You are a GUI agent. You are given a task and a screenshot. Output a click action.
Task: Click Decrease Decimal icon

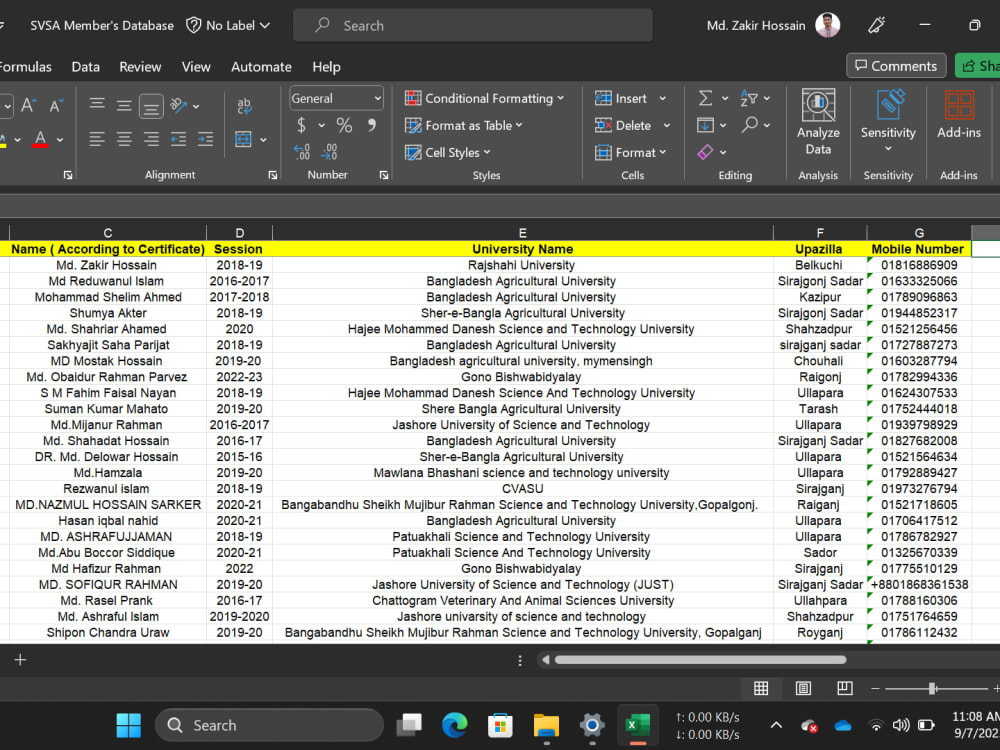(329, 152)
